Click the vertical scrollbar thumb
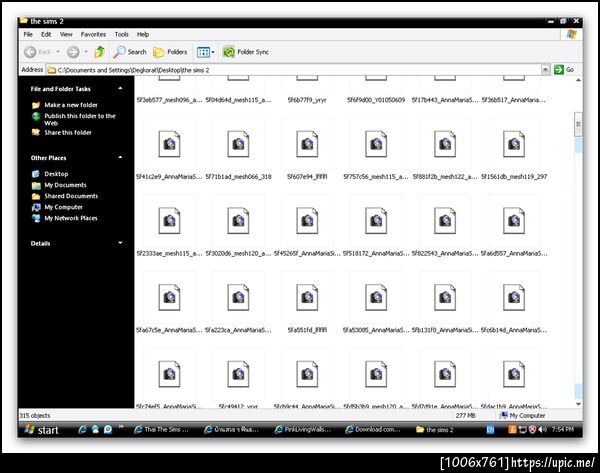 pyautogui.click(x=578, y=124)
